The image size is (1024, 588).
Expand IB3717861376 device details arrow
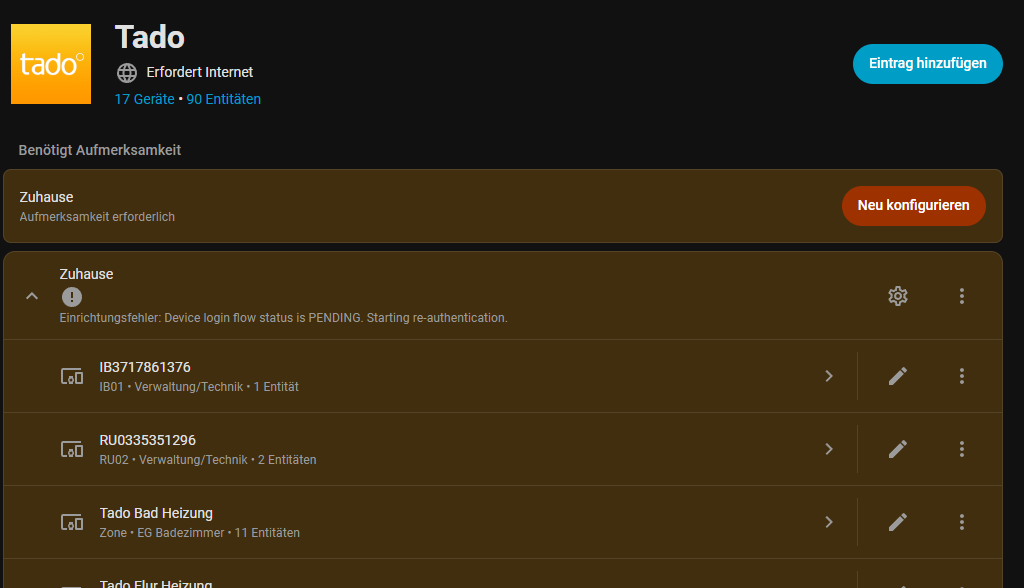click(x=828, y=376)
